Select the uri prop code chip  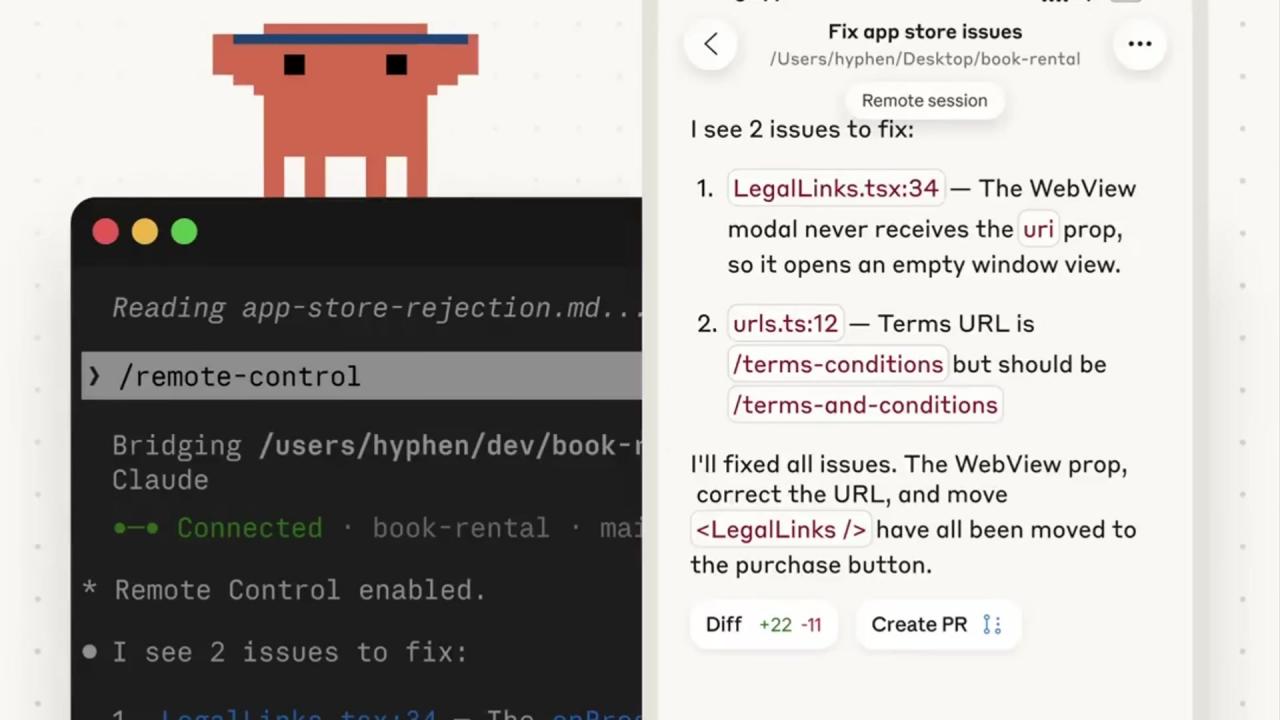1038,229
